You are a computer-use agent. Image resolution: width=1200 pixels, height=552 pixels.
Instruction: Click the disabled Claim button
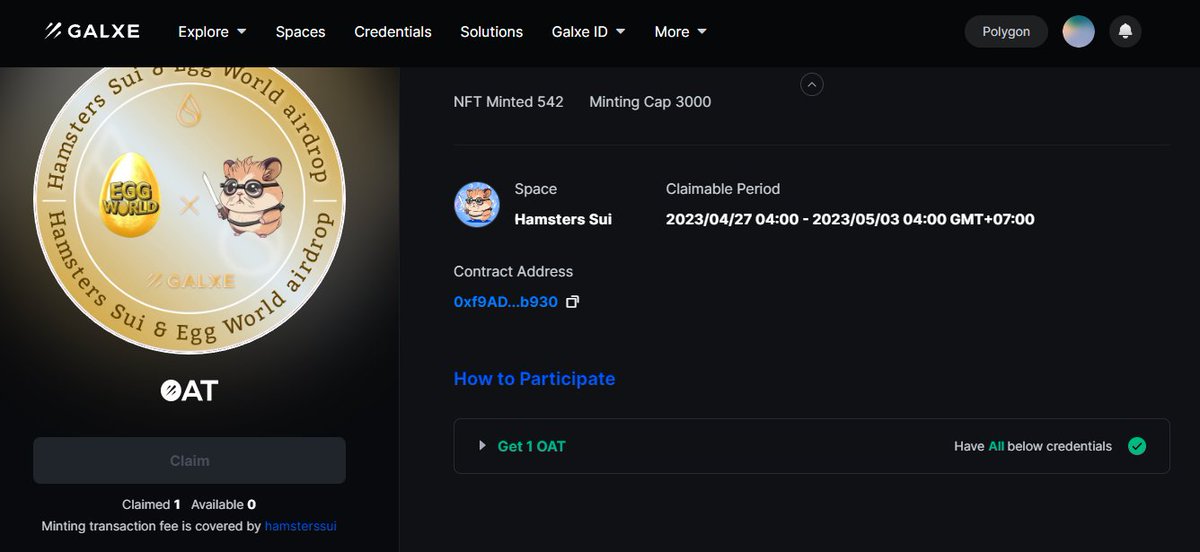tap(189, 461)
